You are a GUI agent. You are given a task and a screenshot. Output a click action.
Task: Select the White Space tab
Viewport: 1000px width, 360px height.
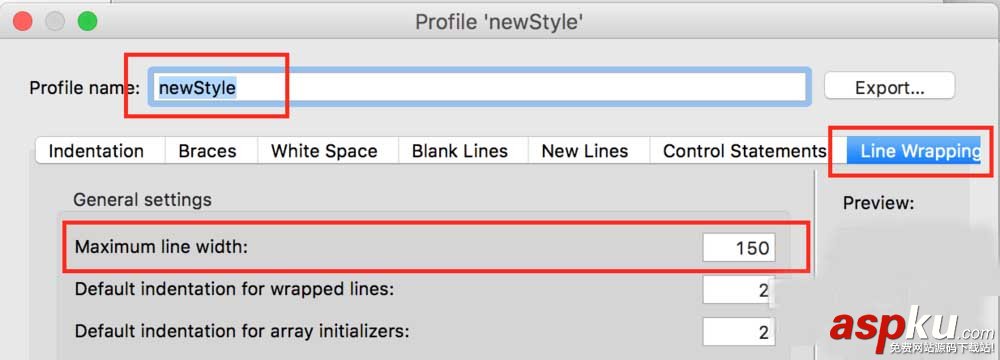pyautogui.click(x=324, y=151)
